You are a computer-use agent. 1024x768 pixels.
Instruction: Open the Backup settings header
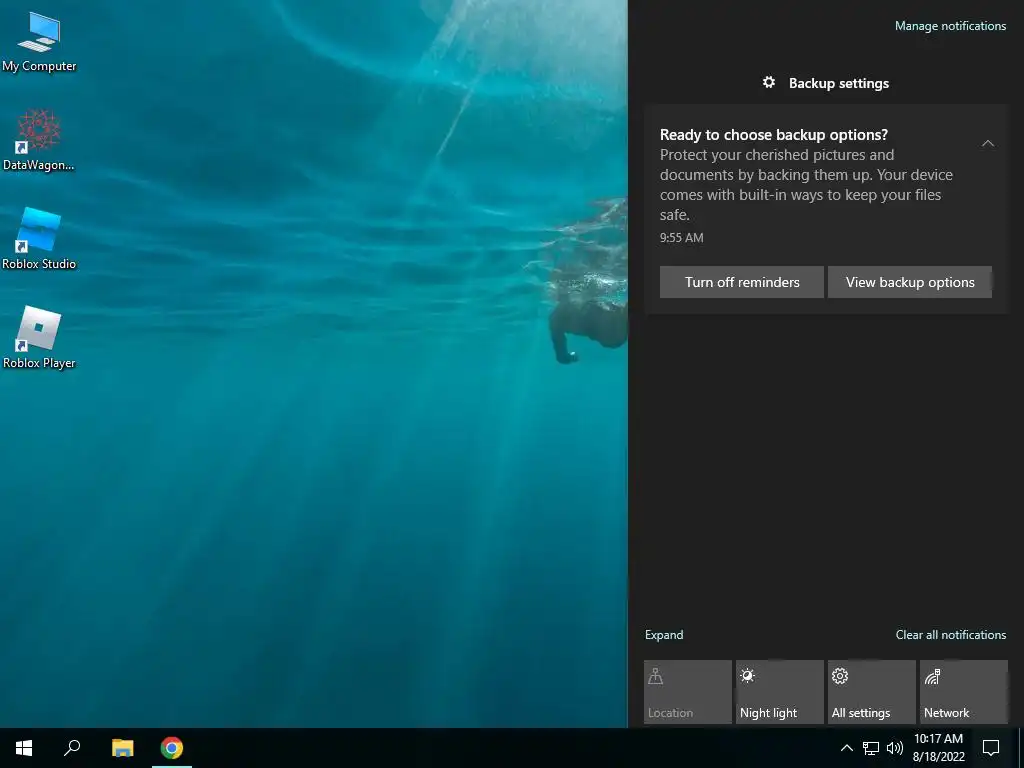point(825,83)
